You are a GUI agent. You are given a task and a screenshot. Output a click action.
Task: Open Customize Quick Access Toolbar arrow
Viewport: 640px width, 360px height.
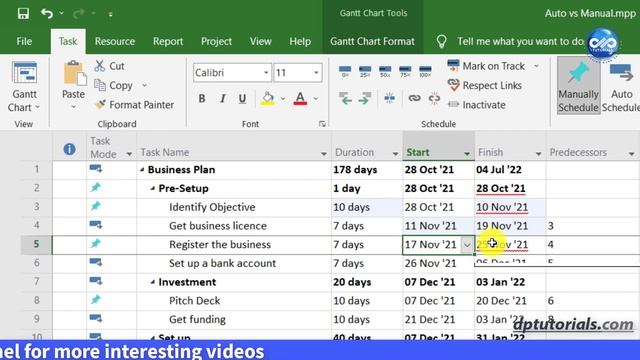click(110, 14)
